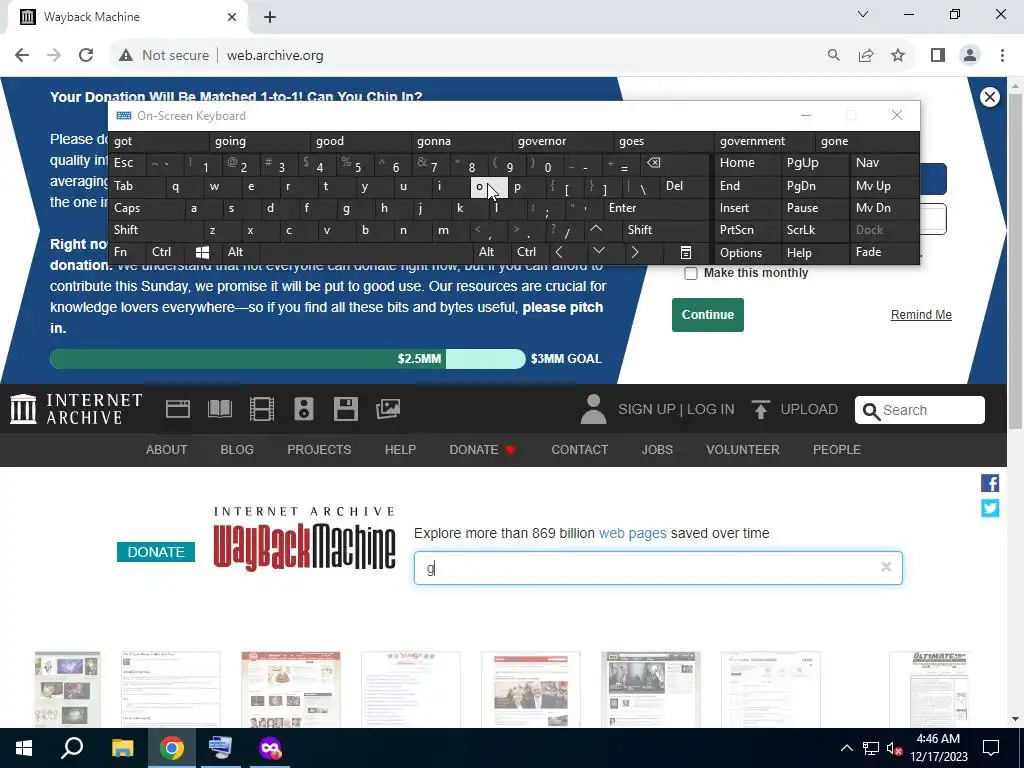Click the up arrow key on On-Screen Keyboard
The width and height of the screenshot is (1024, 768).
pos(596,230)
